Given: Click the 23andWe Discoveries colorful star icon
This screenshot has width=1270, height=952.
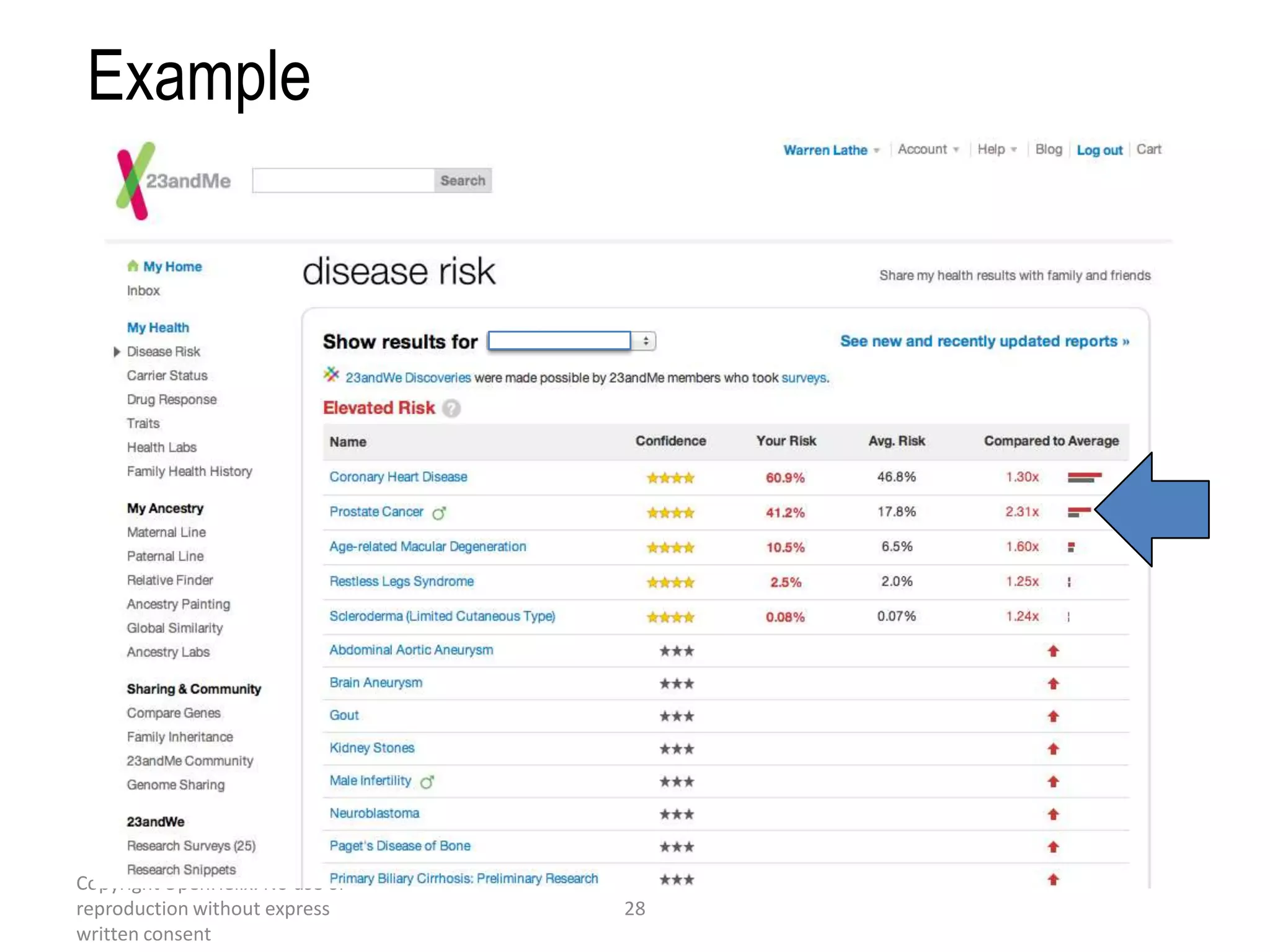Looking at the screenshot, I should pos(332,374).
